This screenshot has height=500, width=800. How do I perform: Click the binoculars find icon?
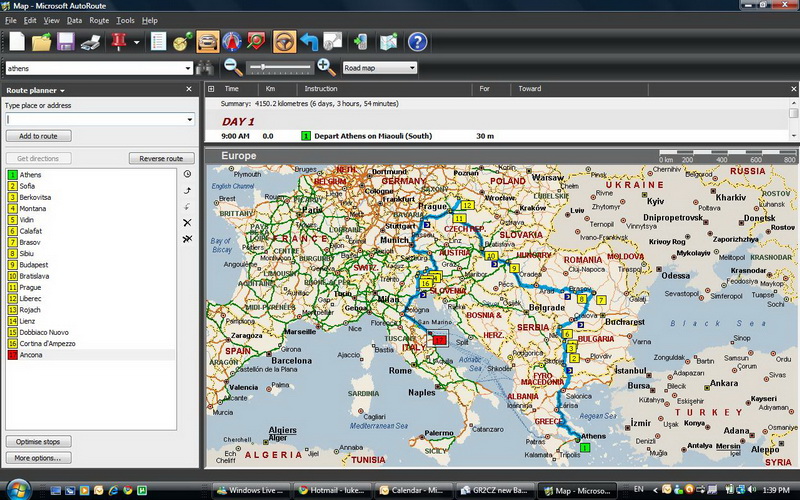[205, 67]
